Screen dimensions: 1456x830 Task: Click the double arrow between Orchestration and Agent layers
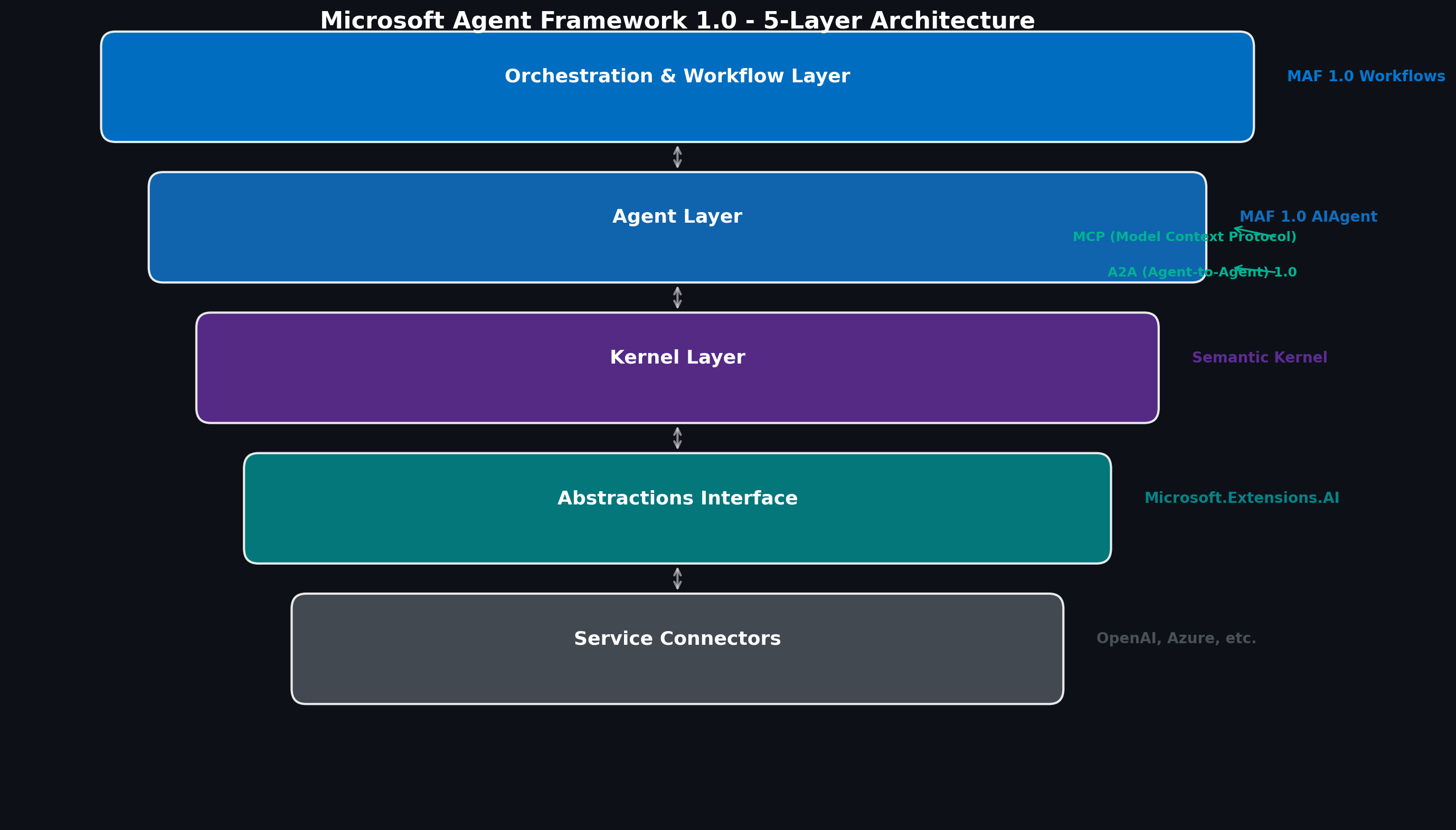677,157
